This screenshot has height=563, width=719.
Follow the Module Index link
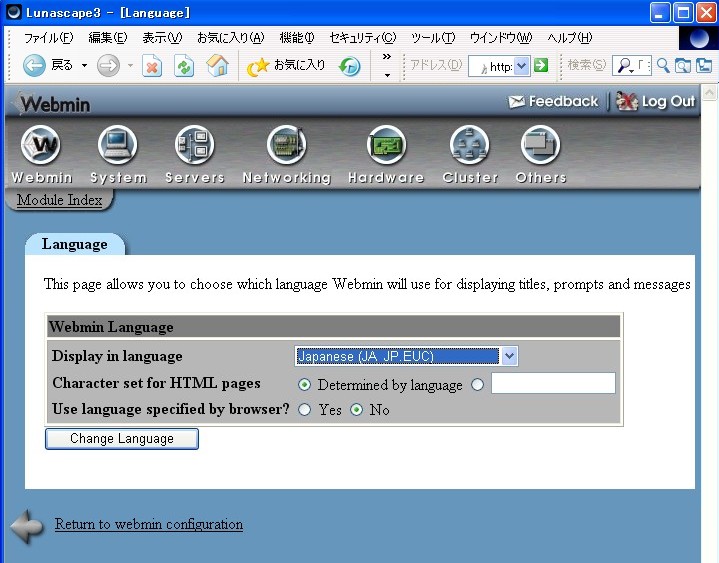click(x=60, y=200)
